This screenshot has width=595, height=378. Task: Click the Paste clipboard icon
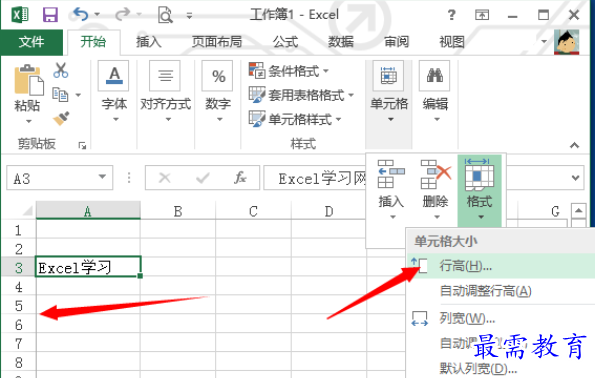coord(28,80)
